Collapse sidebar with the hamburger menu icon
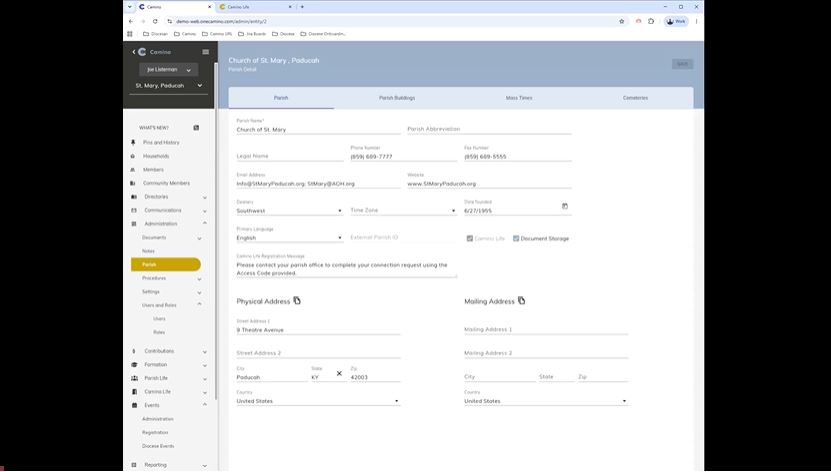The width and height of the screenshot is (831, 472). (x=206, y=52)
